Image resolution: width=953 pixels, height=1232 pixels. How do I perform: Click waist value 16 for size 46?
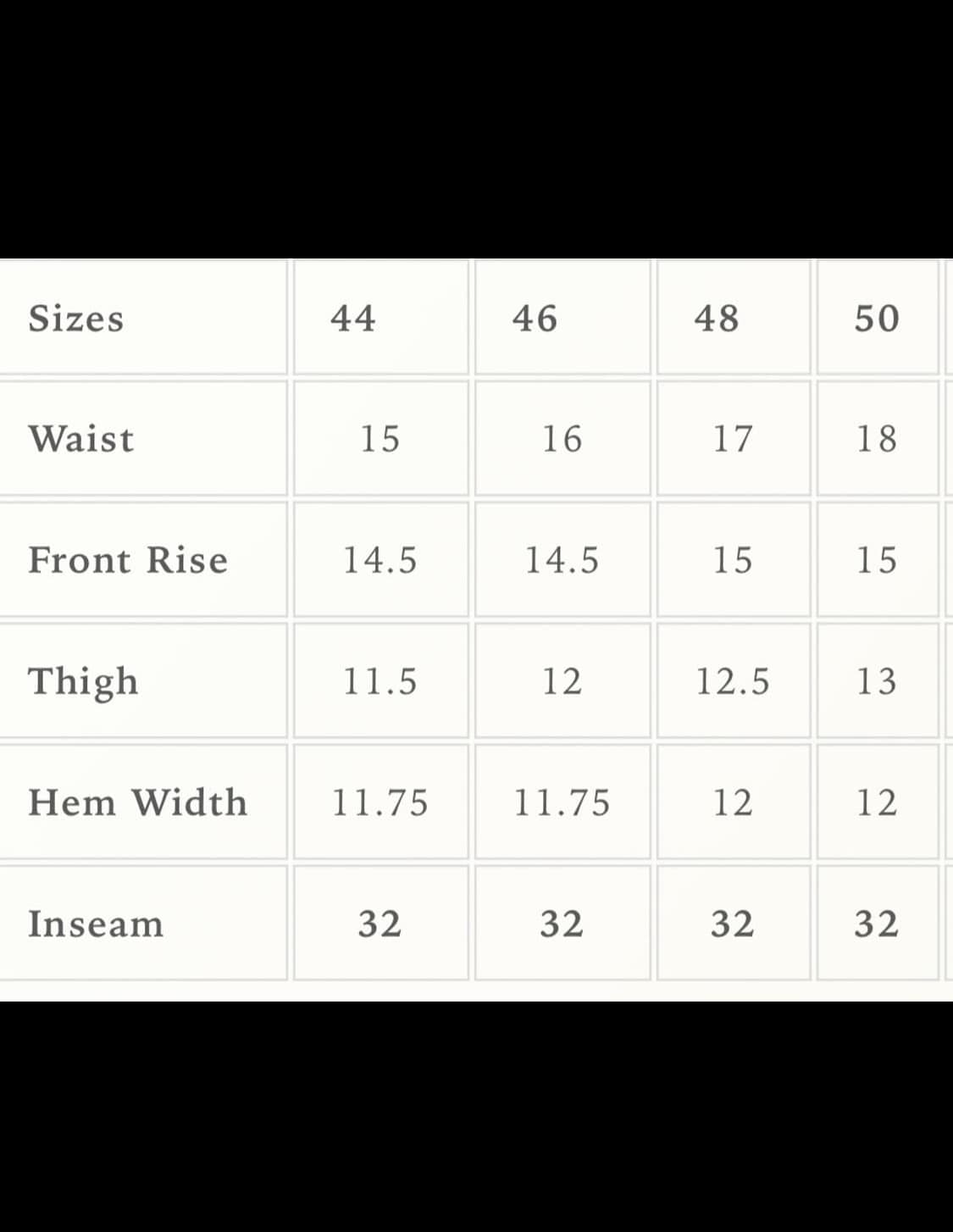562,439
